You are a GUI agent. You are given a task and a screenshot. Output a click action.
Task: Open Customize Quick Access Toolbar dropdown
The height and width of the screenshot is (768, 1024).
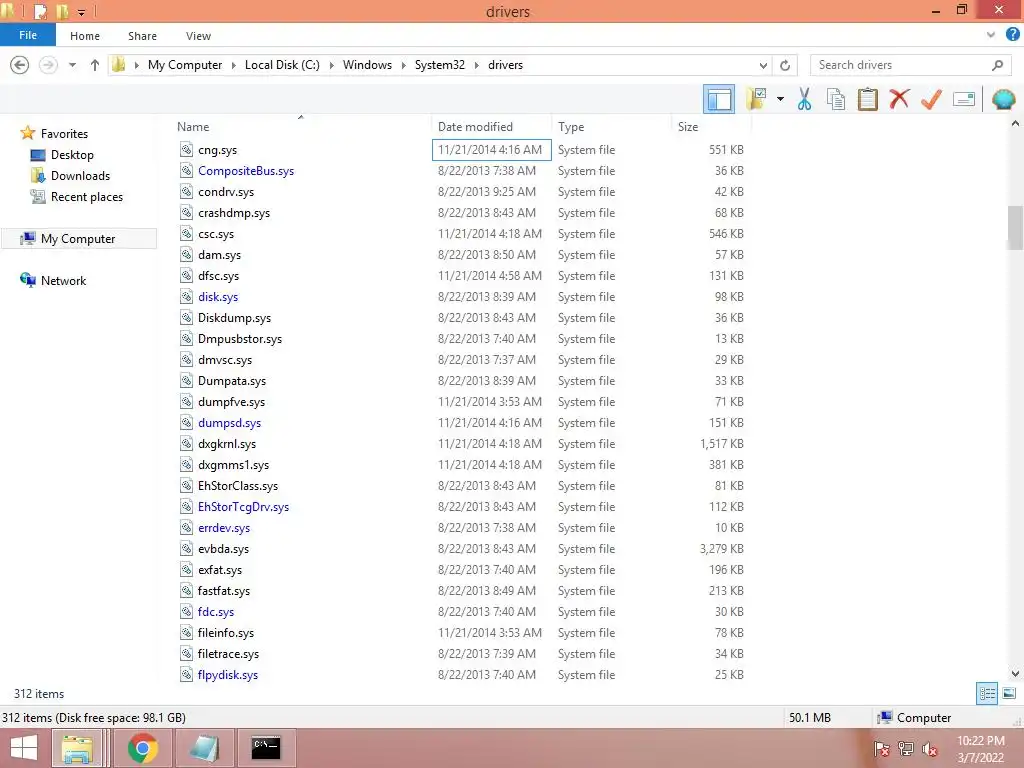[82, 12]
